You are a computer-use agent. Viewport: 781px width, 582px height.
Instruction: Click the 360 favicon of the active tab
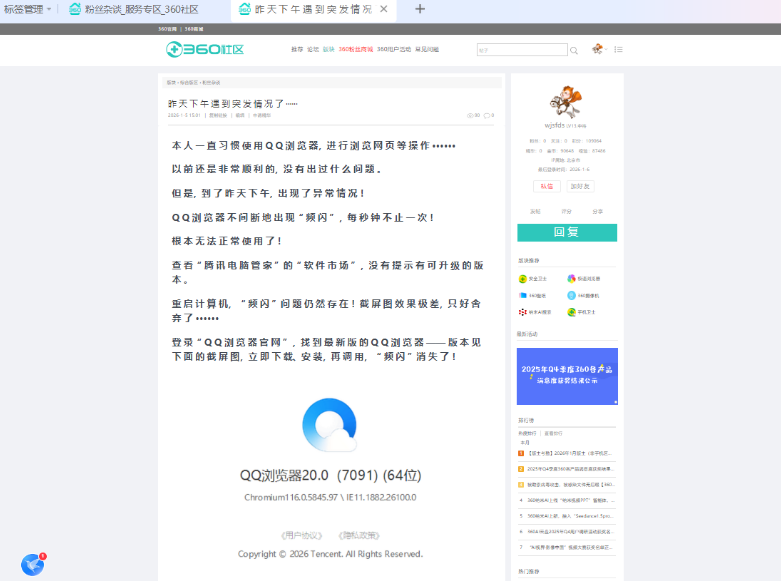pos(245,9)
